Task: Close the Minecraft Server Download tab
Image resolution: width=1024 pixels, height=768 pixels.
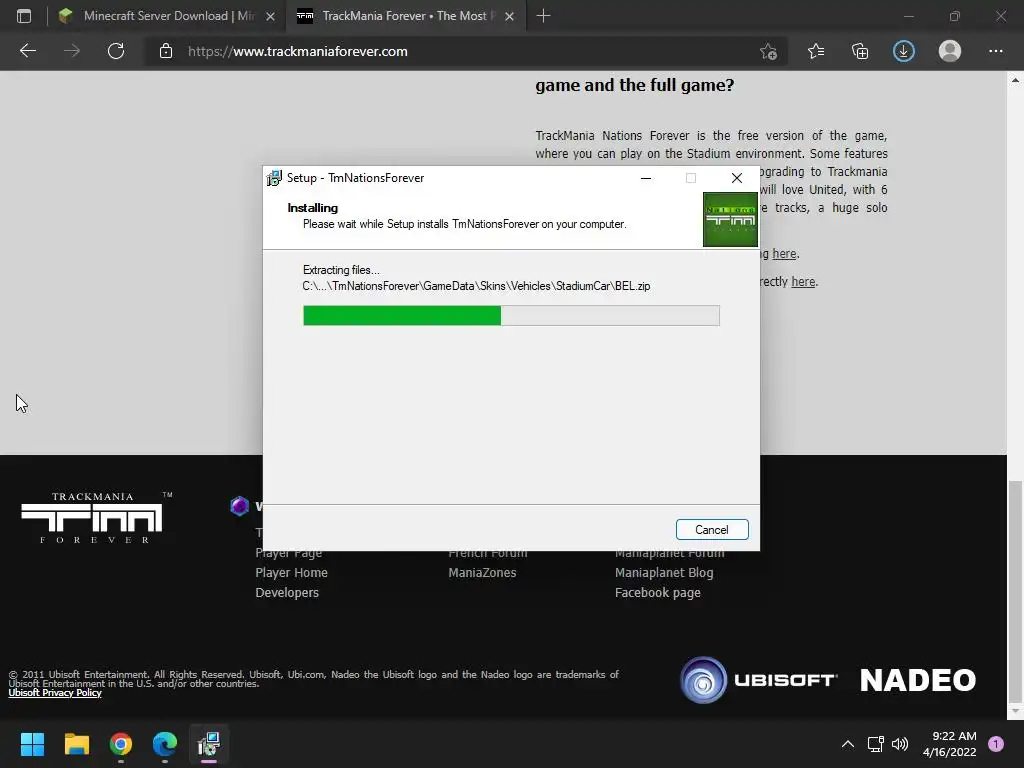Action: [270, 16]
